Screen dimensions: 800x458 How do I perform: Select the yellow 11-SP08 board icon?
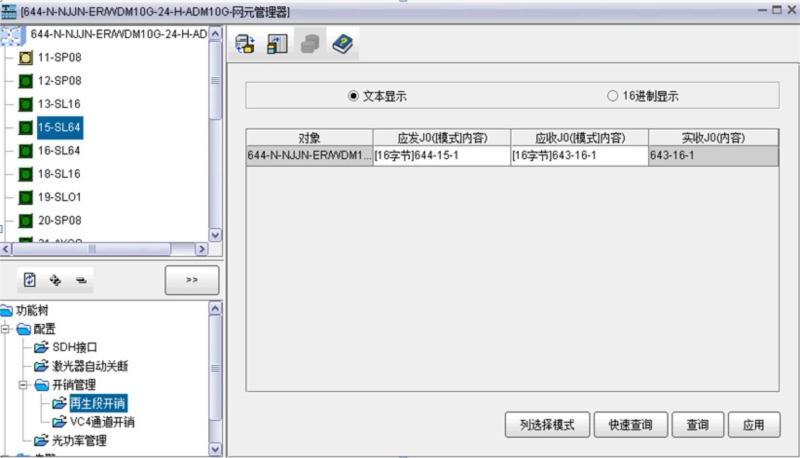point(26,58)
